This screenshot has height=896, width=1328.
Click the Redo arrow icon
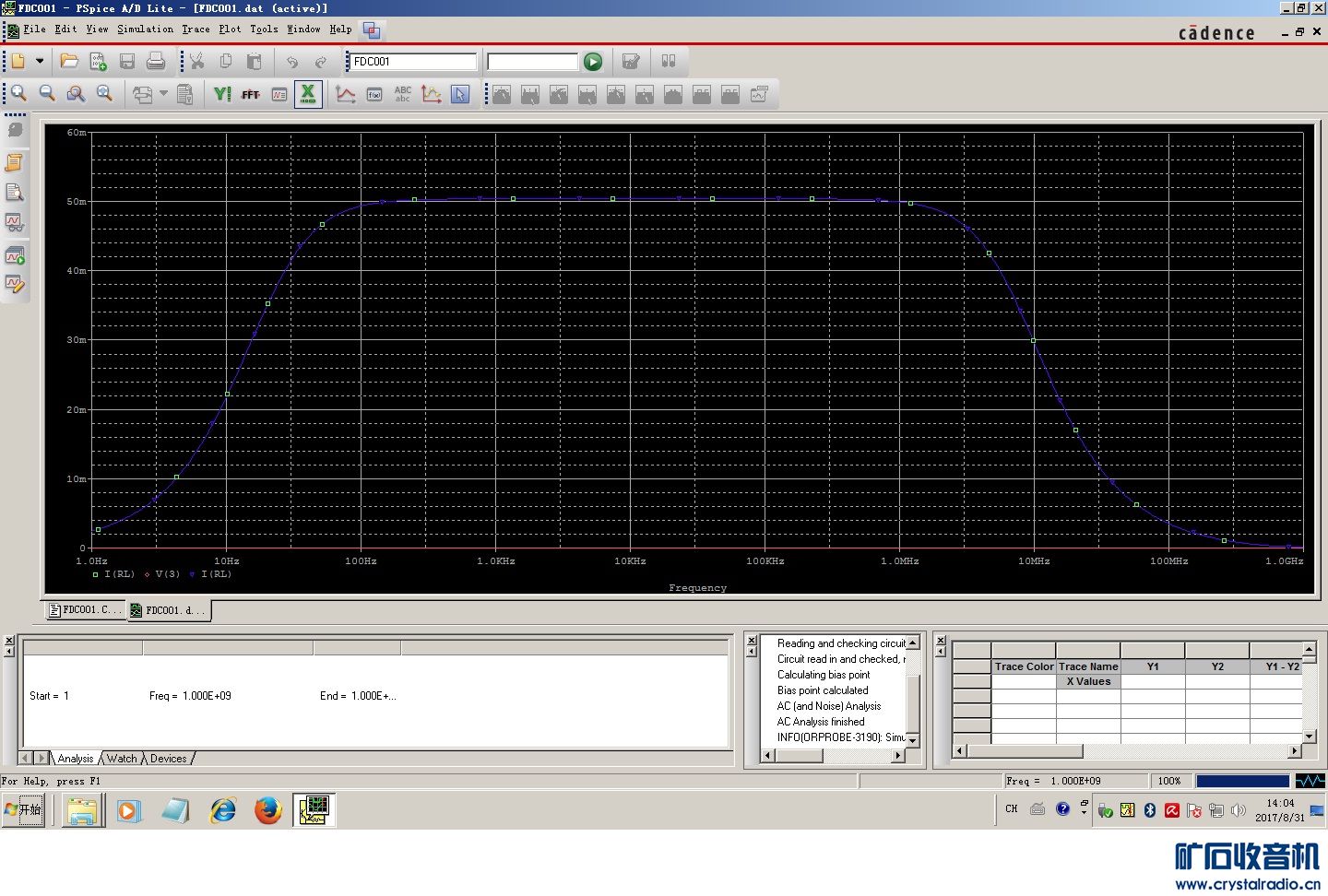click(321, 61)
